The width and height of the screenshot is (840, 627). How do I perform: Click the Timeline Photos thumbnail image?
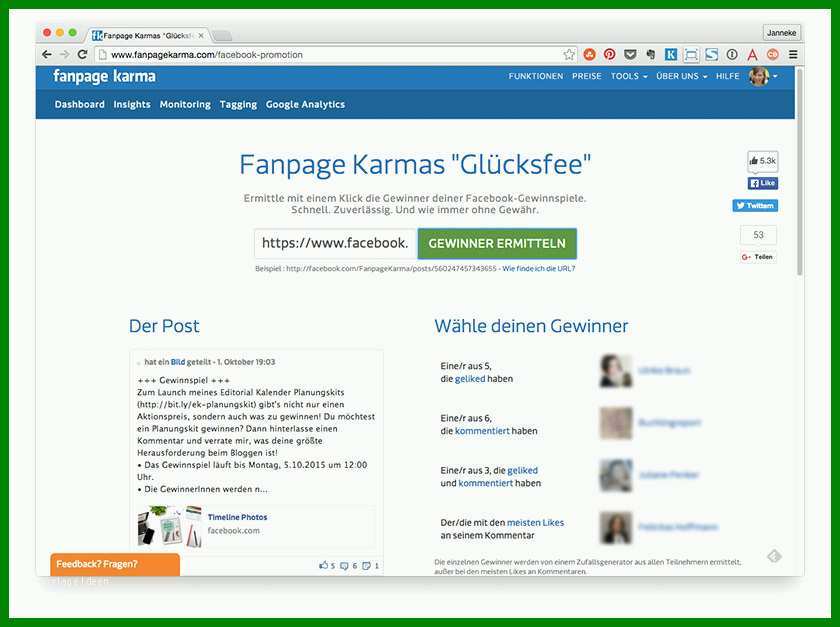click(170, 526)
